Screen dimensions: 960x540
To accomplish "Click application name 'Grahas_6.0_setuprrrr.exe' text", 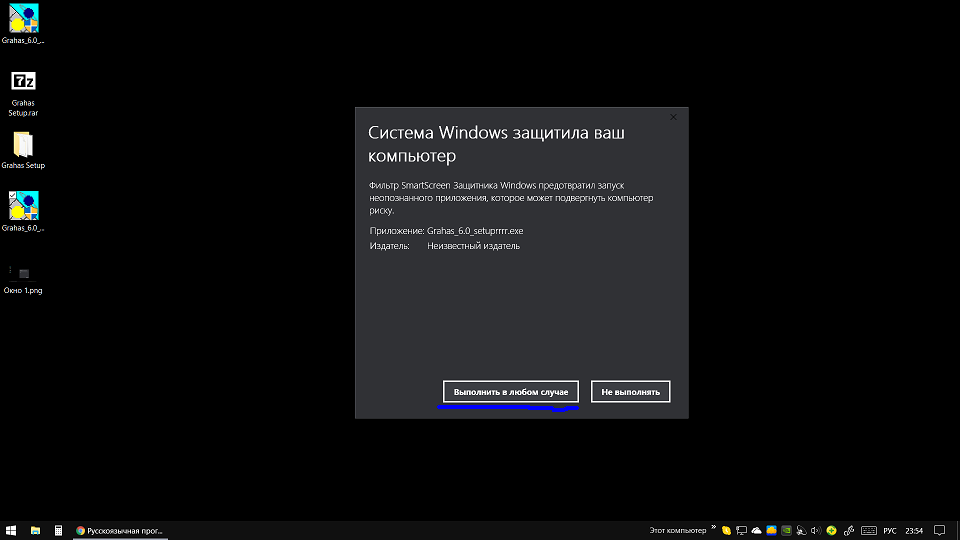I will (475, 231).
